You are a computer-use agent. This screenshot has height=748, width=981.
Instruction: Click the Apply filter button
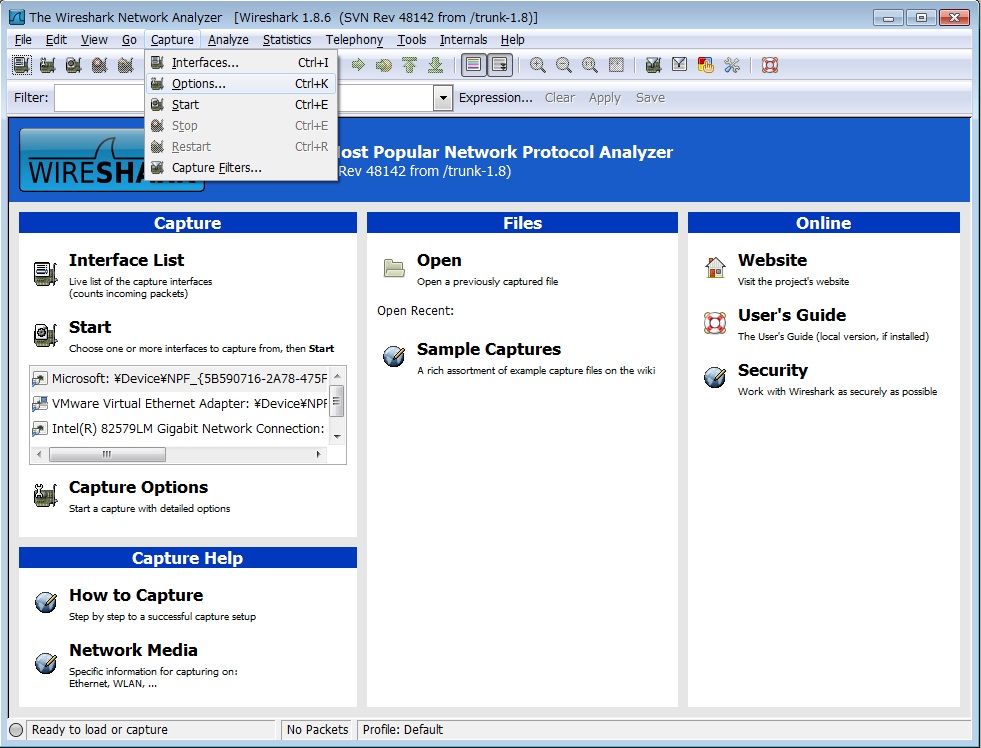(x=604, y=98)
